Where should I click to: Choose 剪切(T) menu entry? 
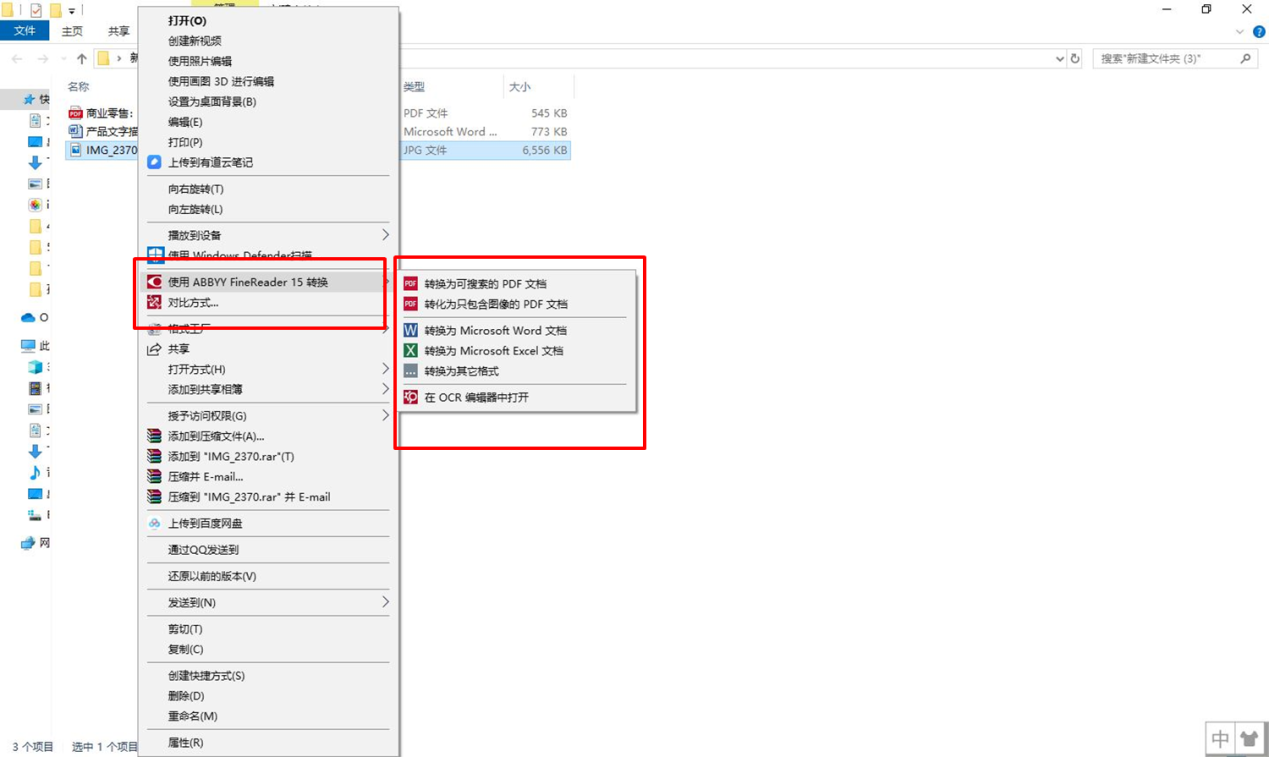(185, 629)
